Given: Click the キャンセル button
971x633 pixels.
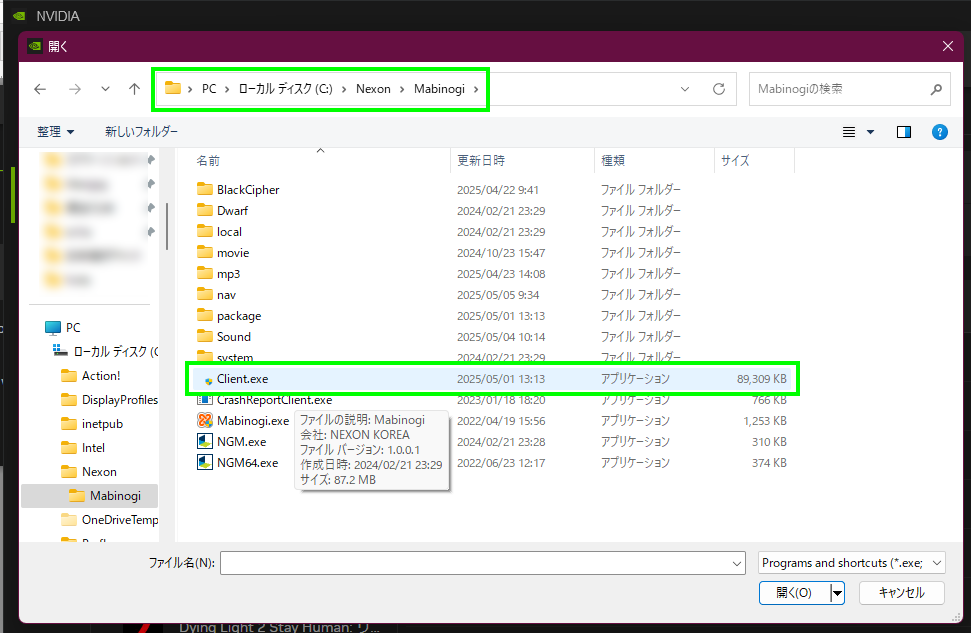Looking at the screenshot, I should point(902,593).
